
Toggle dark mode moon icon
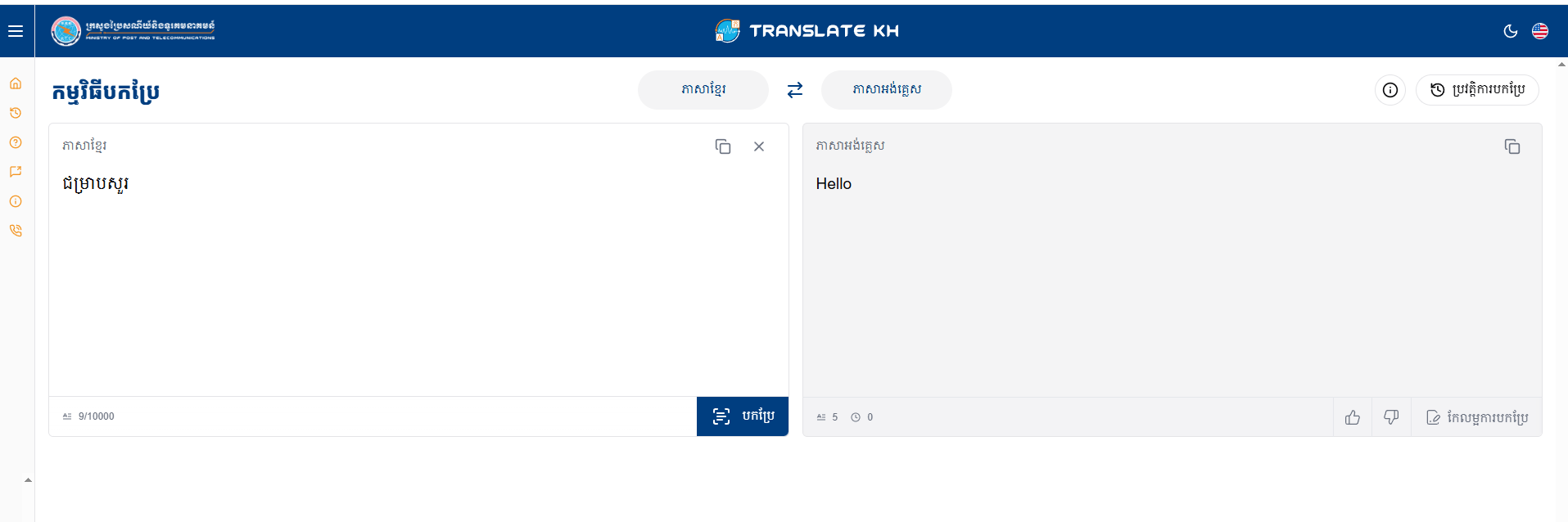[x=1511, y=31]
